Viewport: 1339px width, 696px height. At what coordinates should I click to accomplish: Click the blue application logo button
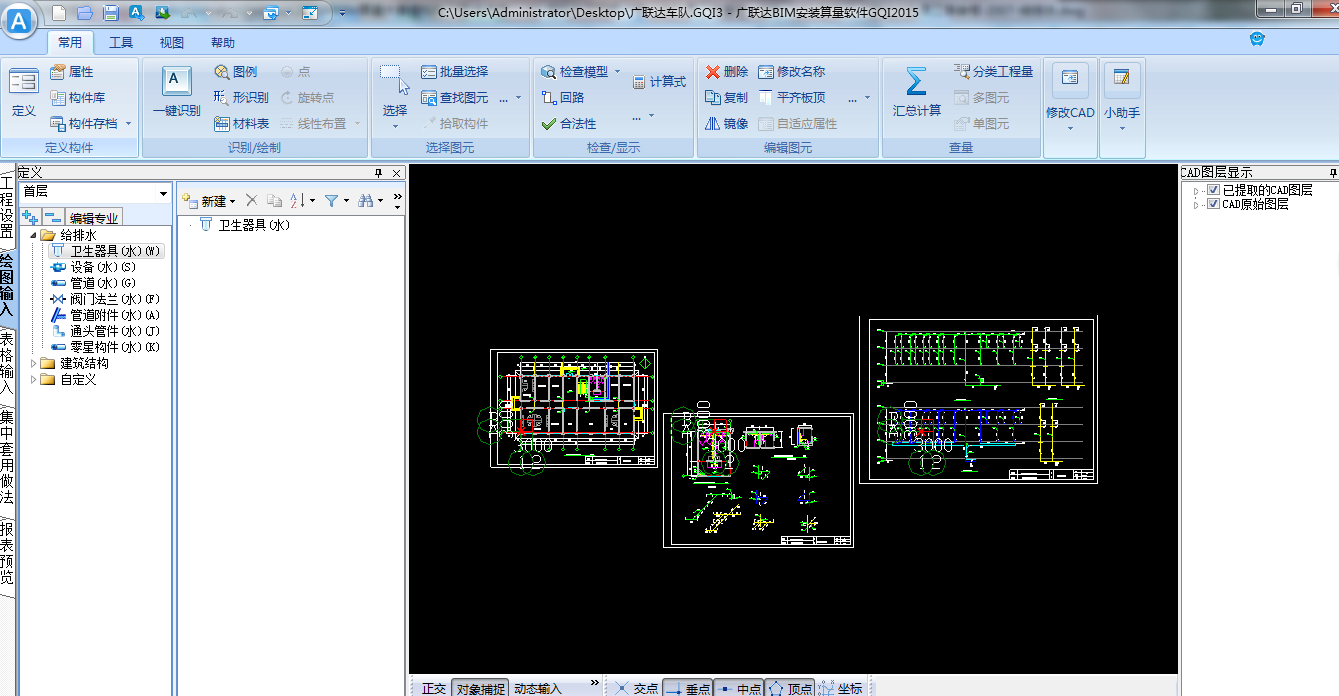click(x=20, y=19)
